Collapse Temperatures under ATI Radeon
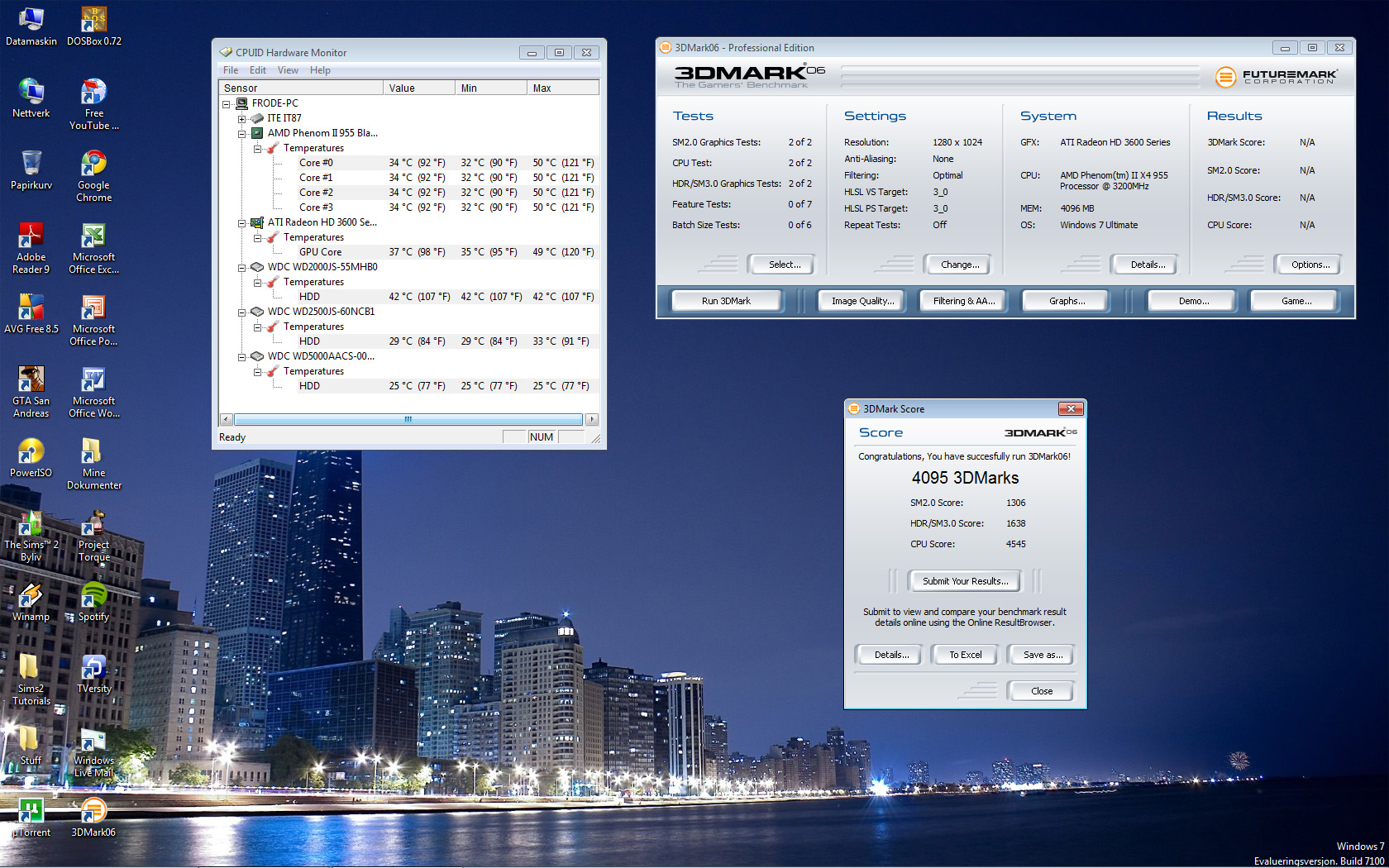This screenshot has height=868, width=1389. [x=258, y=238]
